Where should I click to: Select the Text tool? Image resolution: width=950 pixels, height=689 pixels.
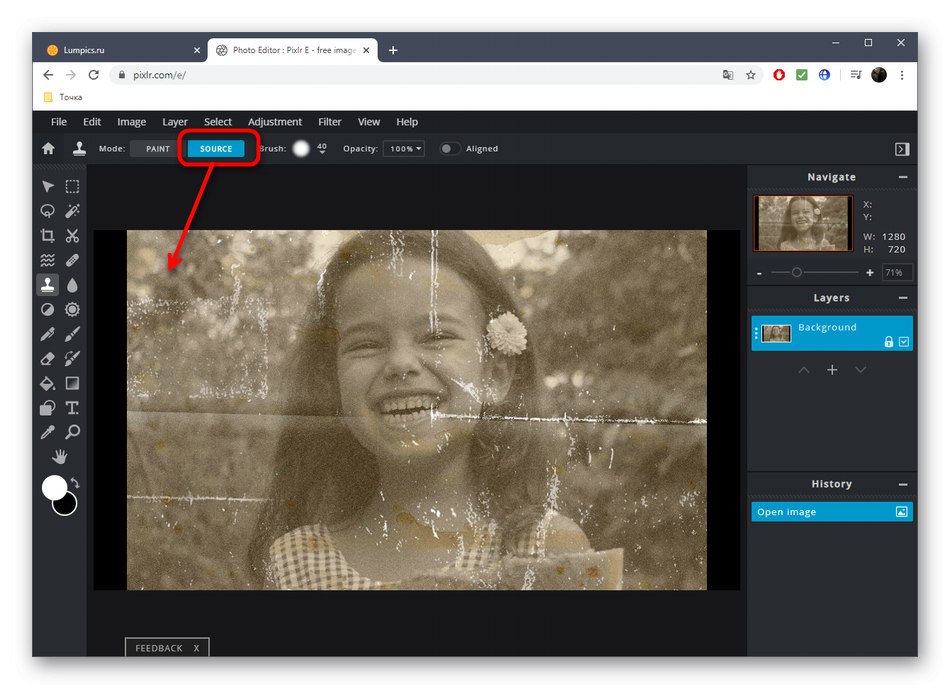[72, 408]
